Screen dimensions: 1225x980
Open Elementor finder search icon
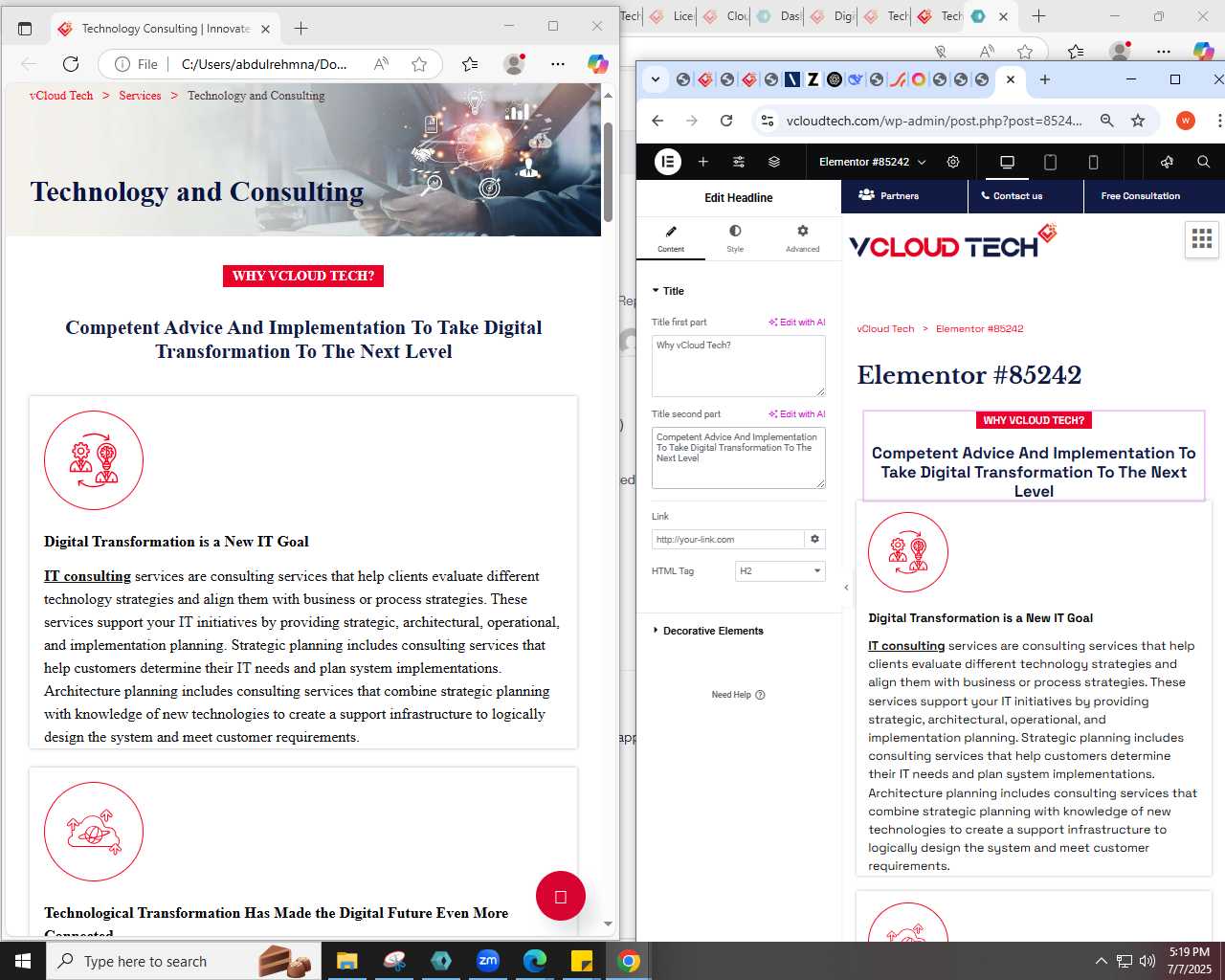click(1203, 162)
